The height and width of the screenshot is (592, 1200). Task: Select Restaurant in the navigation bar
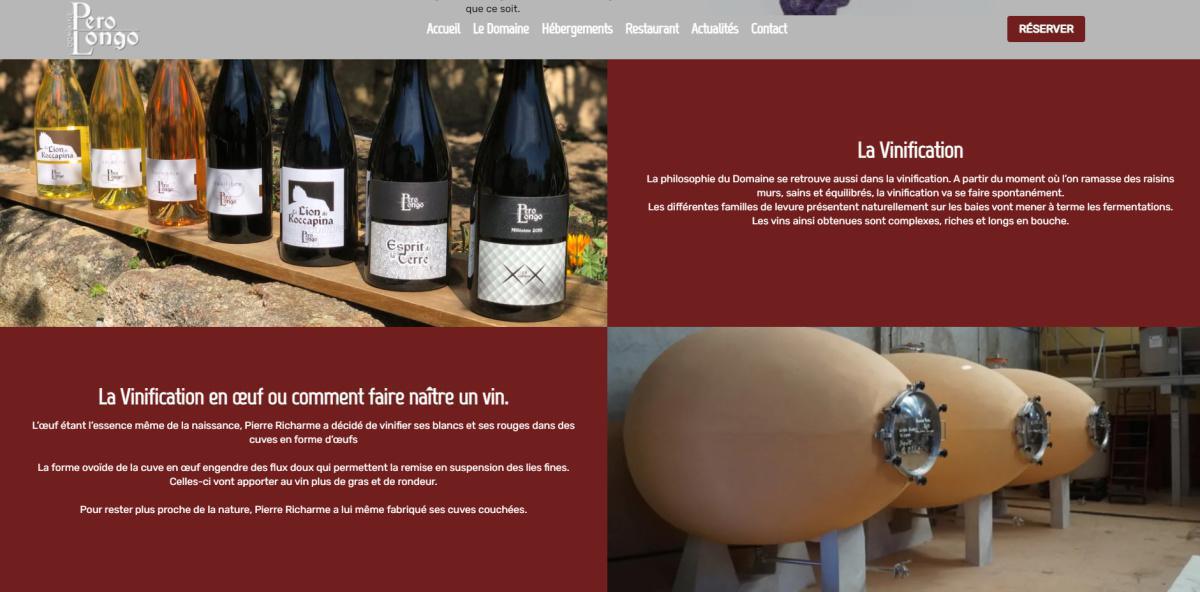(652, 29)
